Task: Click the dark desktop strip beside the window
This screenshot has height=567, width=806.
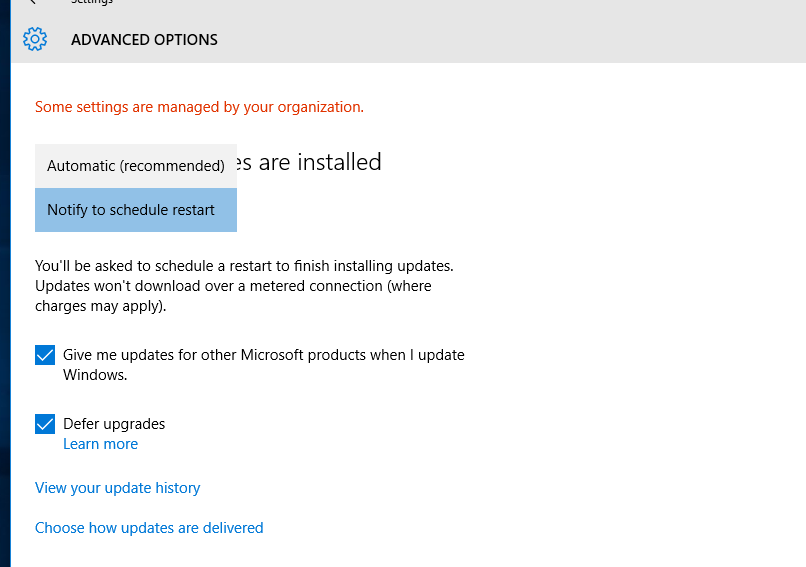Action: [5, 283]
